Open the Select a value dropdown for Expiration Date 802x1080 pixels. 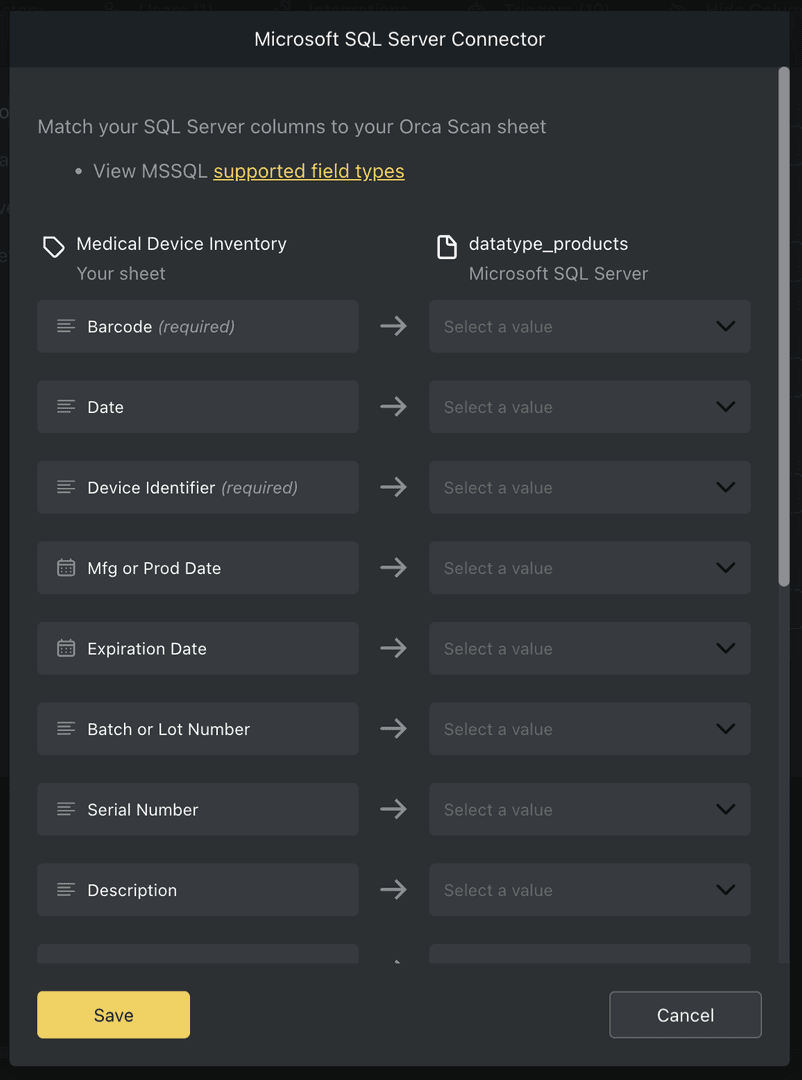click(590, 648)
